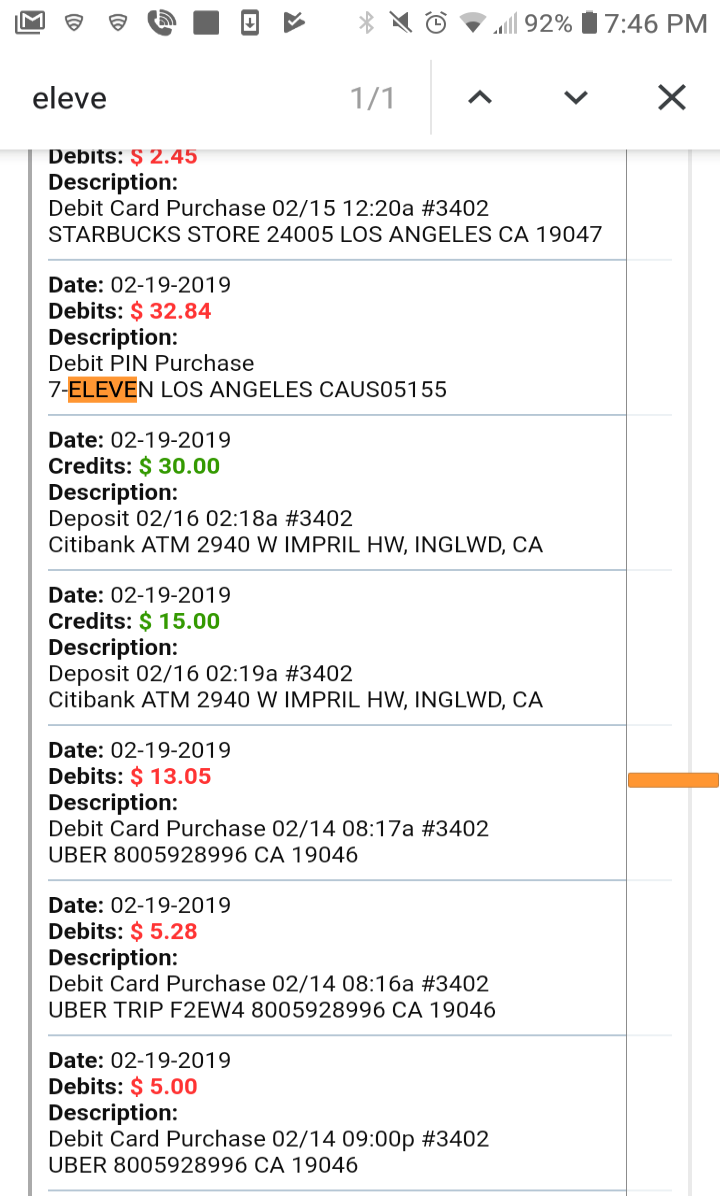Tap the alarm clock status icon
This screenshot has width=720, height=1196.
point(435,23)
